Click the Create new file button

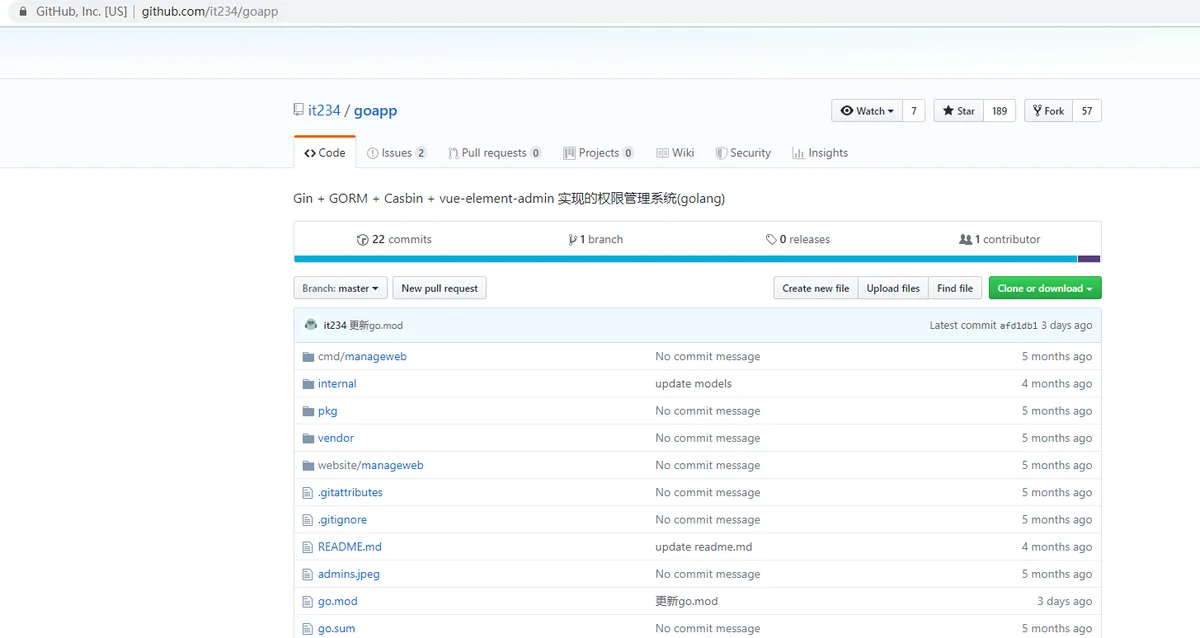(x=816, y=288)
